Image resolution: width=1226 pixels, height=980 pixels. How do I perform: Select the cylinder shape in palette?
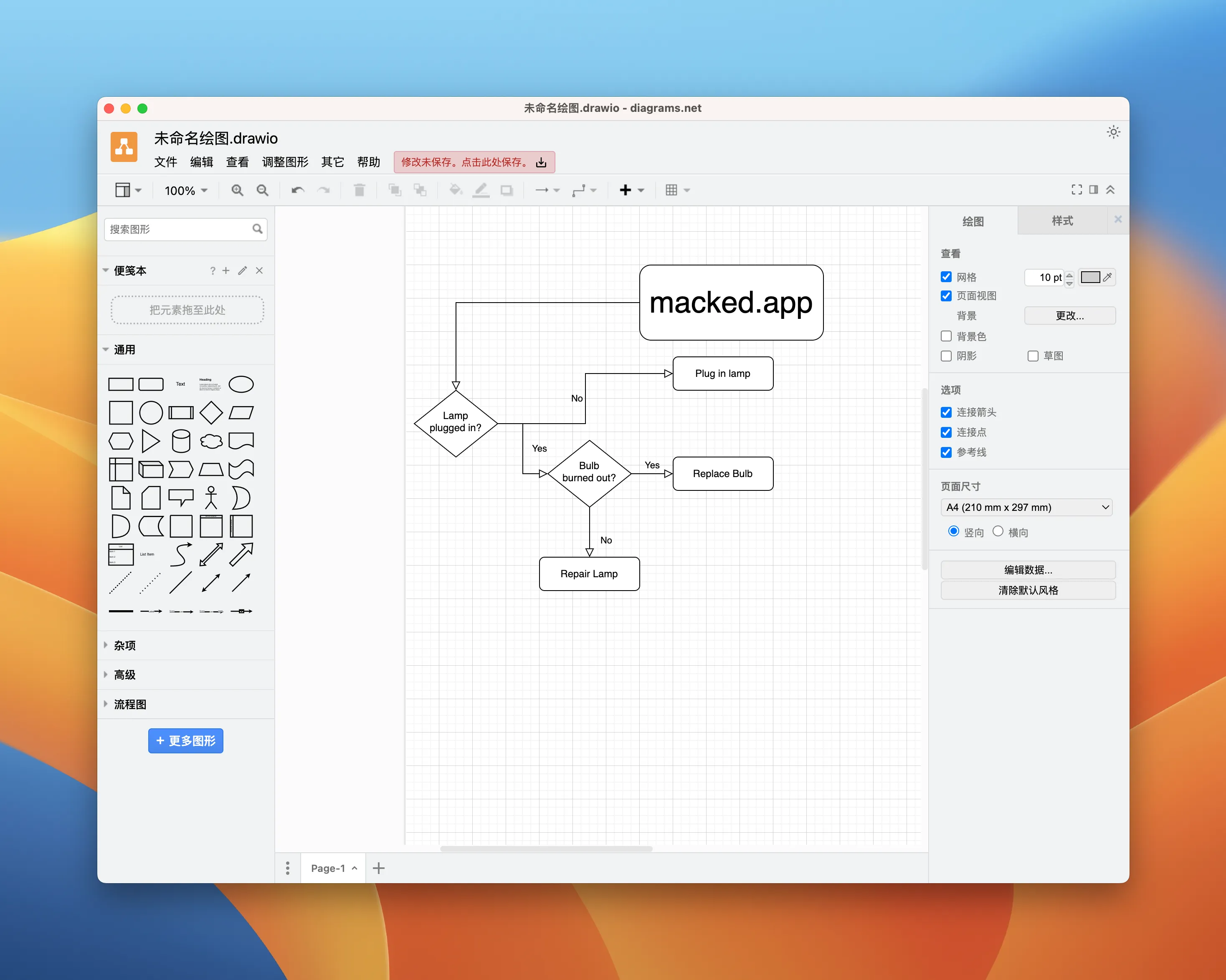click(181, 441)
